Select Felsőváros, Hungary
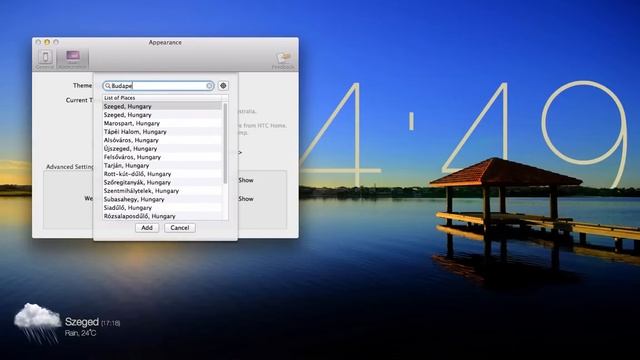The image size is (640, 360). pos(162,157)
